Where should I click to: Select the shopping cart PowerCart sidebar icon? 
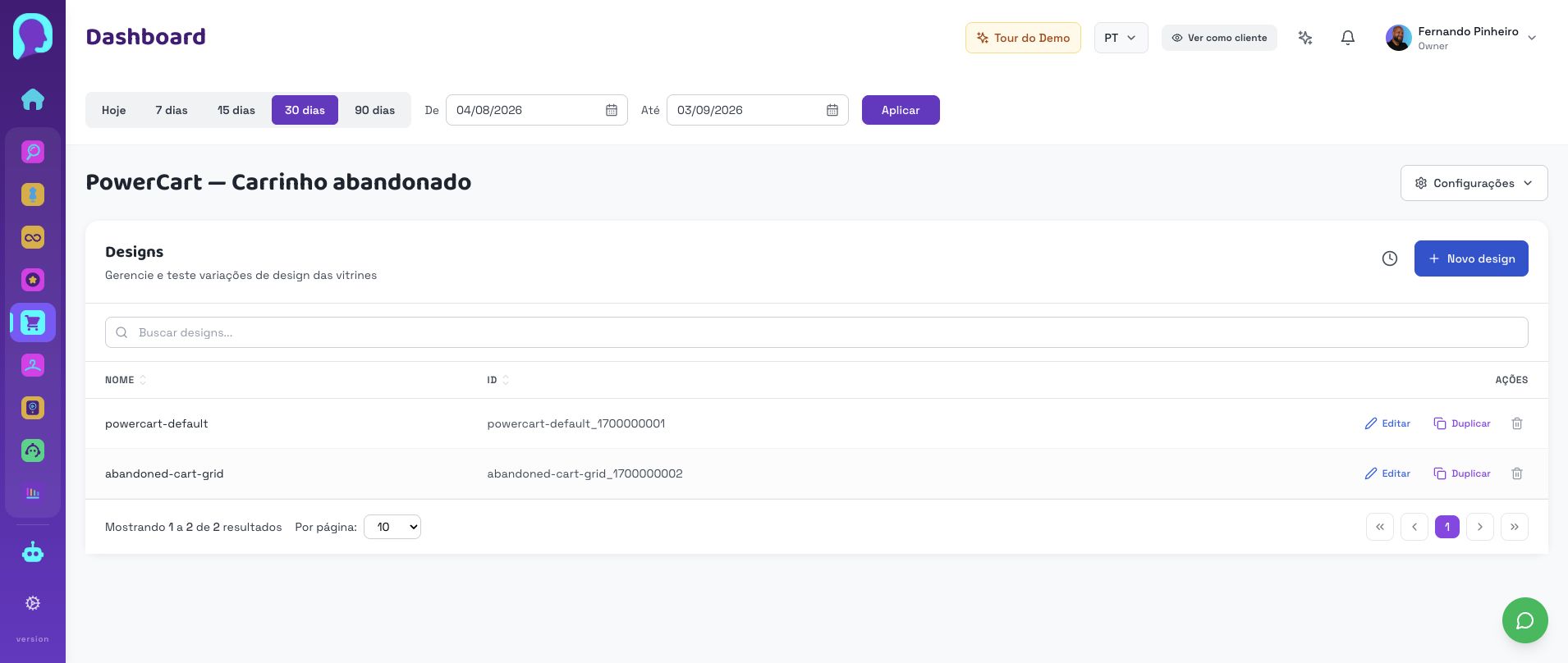[33, 322]
